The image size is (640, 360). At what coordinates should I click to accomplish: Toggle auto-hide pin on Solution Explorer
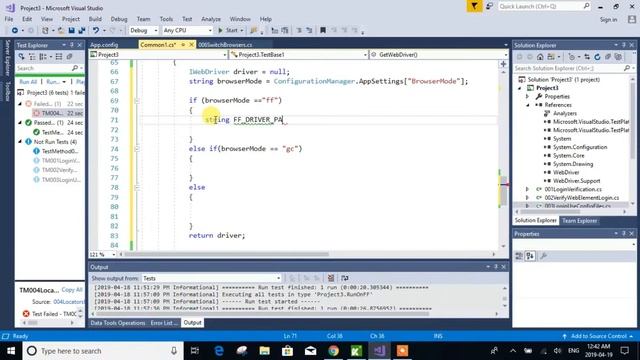point(624,45)
